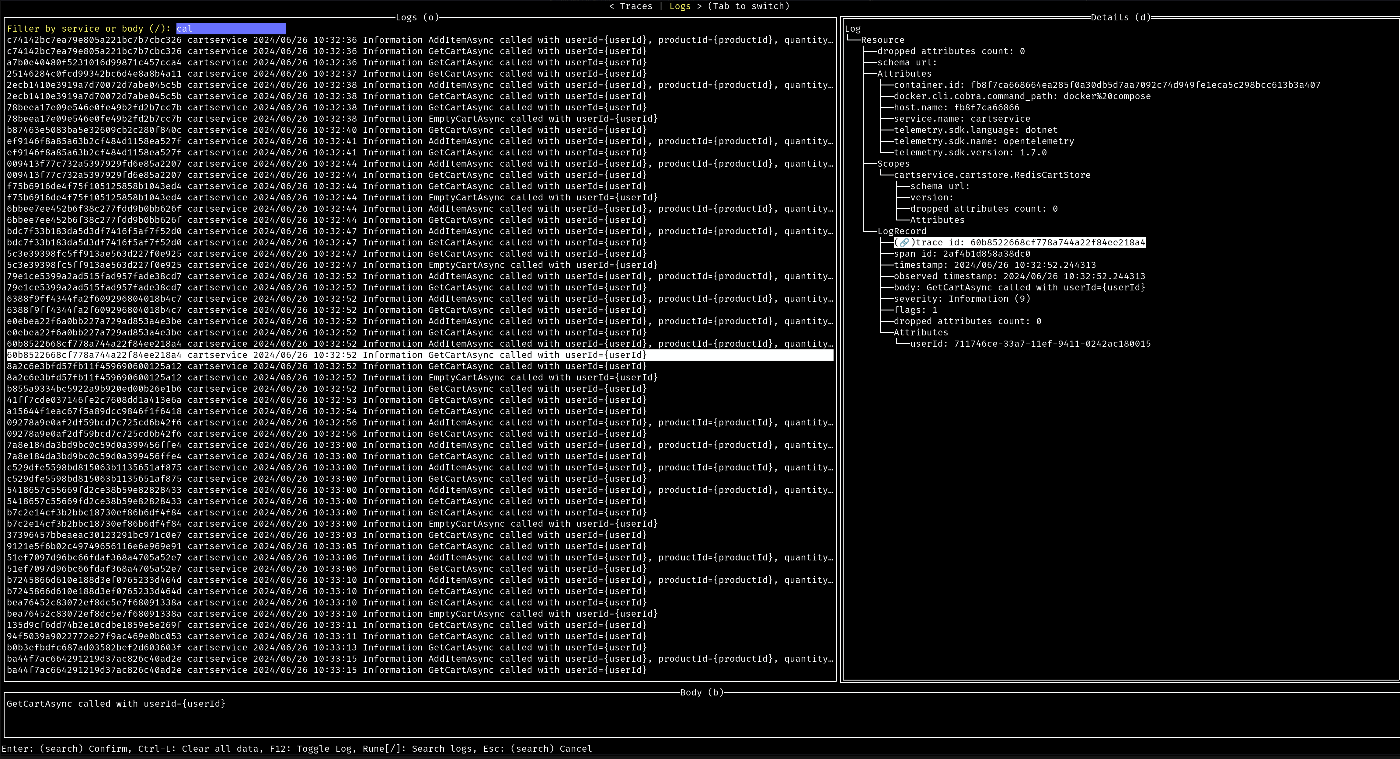
Task: Select the service.name: cartservice row
Action: click(x=964, y=119)
